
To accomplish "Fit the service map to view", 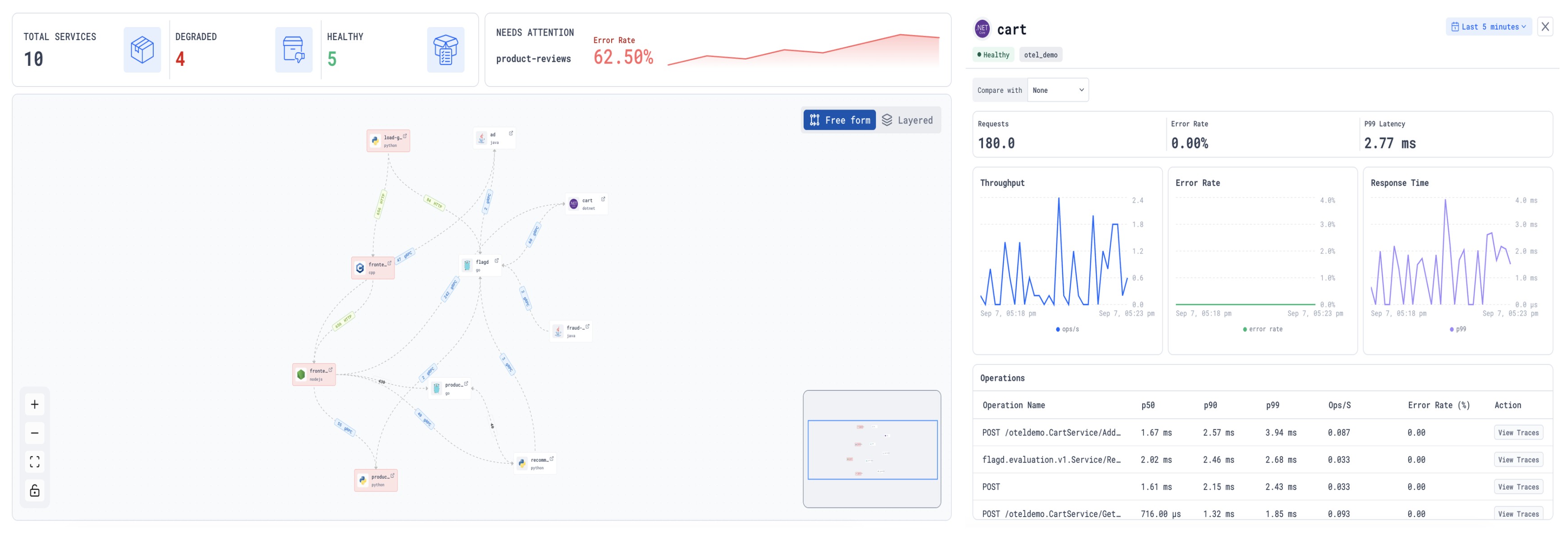I will coord(35,462).
